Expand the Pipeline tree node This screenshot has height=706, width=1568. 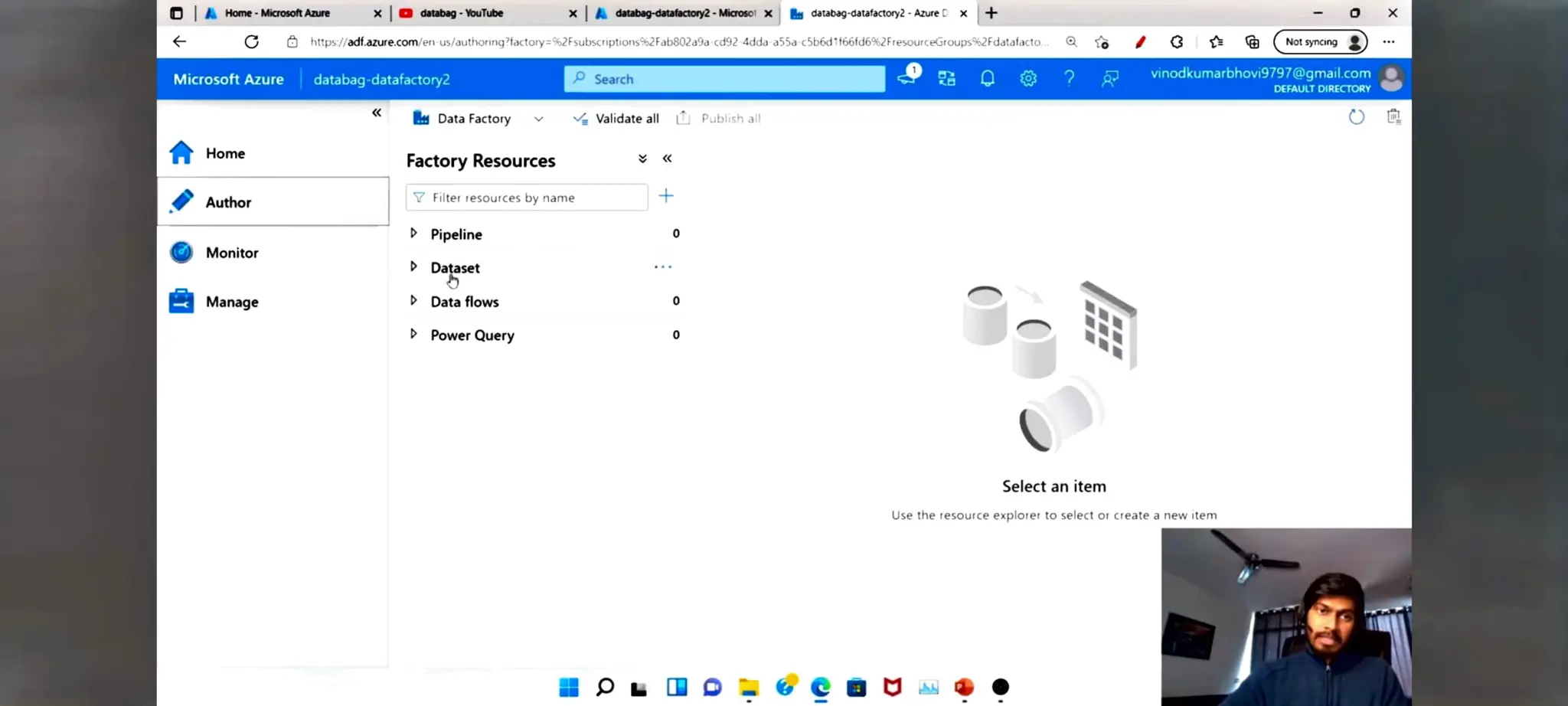[x=413, y=233]
